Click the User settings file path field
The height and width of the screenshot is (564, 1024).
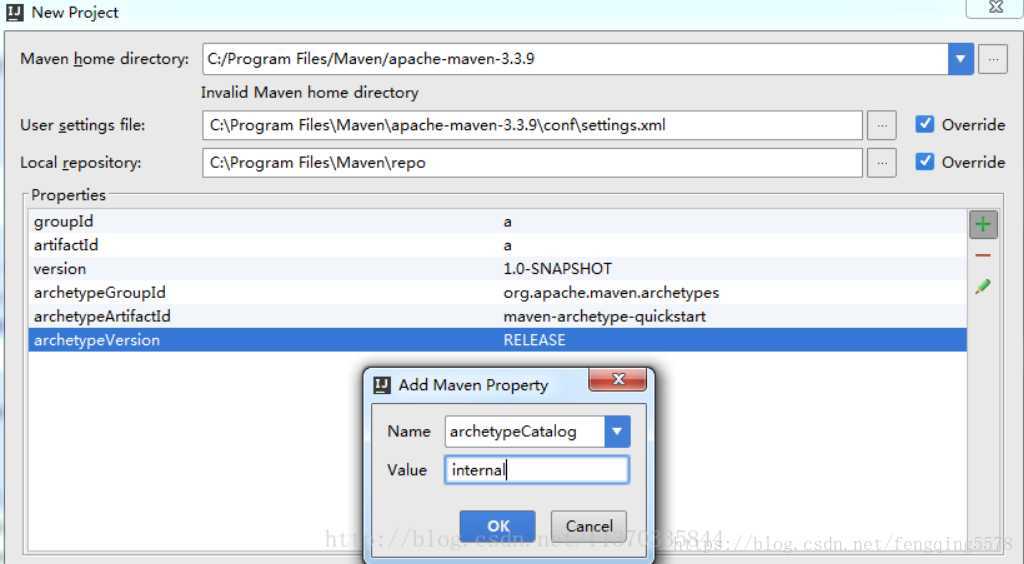[x=532, y=125]
